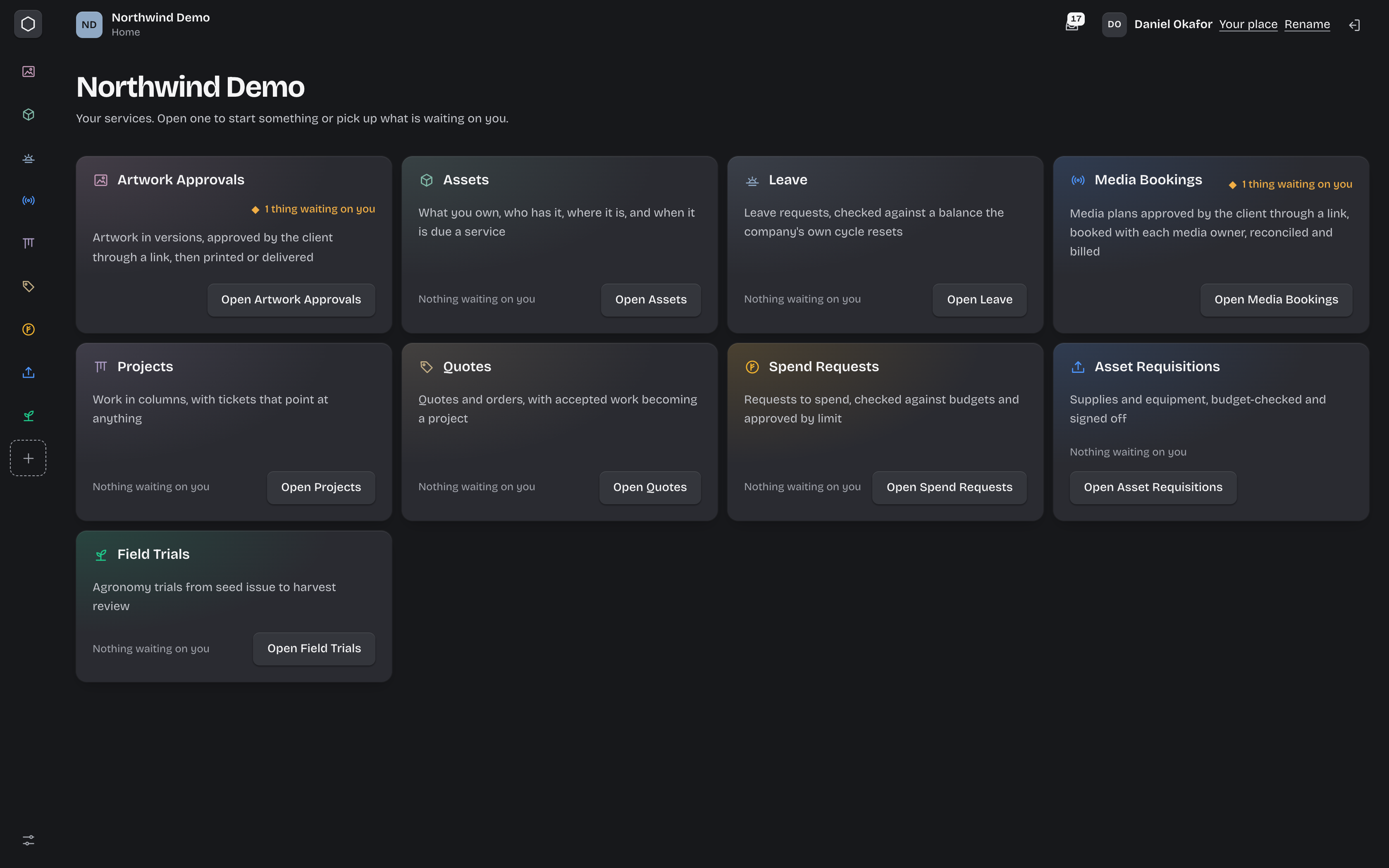This screenshot has height=868, width=1389.
Task: Open Artwork Approvals from sidebar picture icon
Action: [28, 71]
